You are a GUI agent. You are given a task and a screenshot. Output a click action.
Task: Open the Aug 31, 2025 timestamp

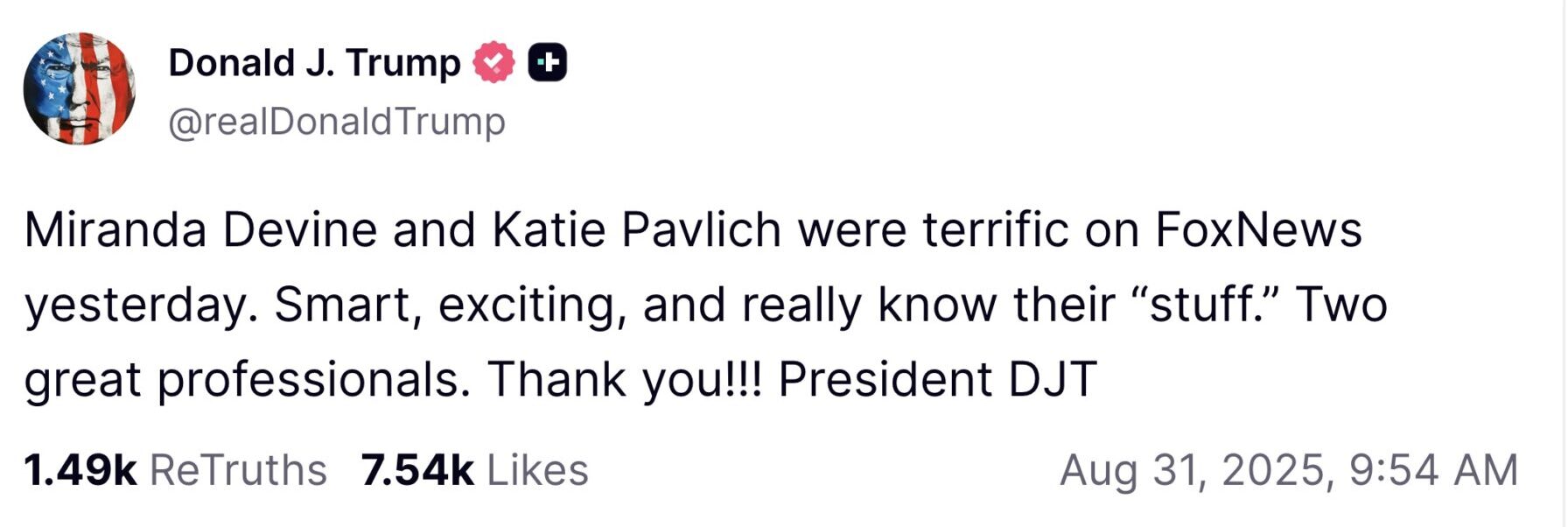1195,470
